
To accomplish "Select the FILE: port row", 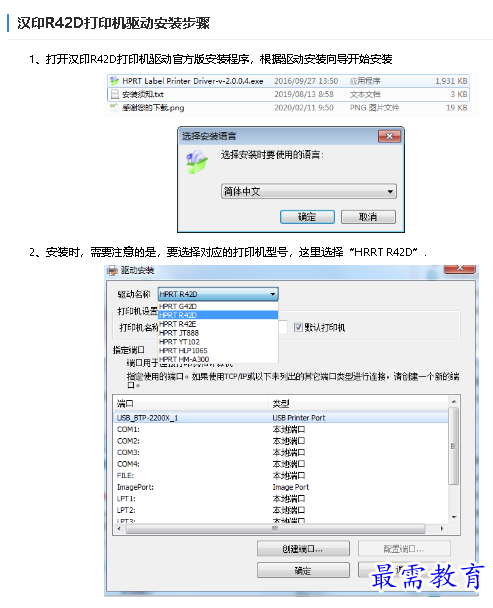I will (281, 475).
